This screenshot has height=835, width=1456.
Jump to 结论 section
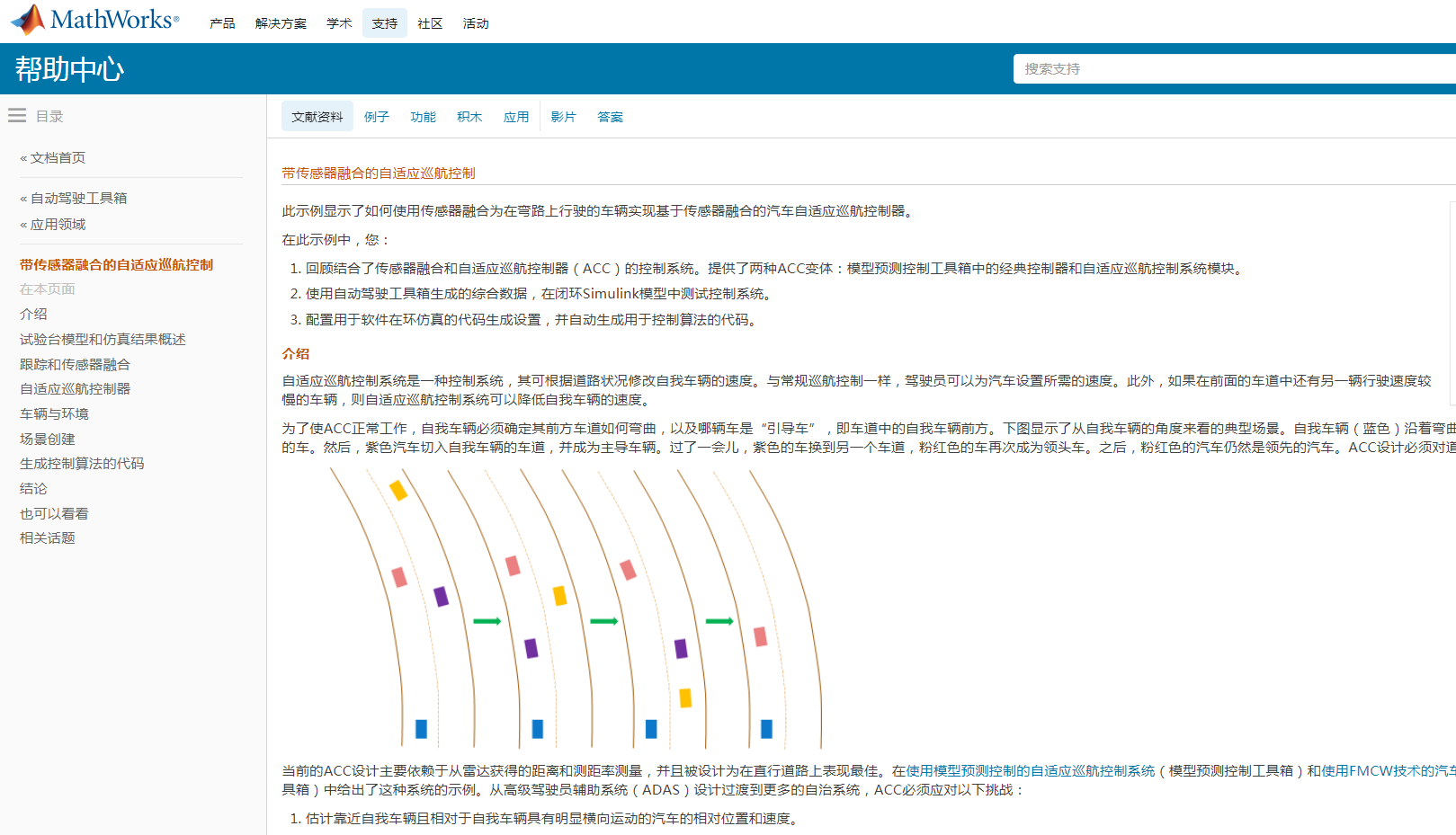(33, 489)
